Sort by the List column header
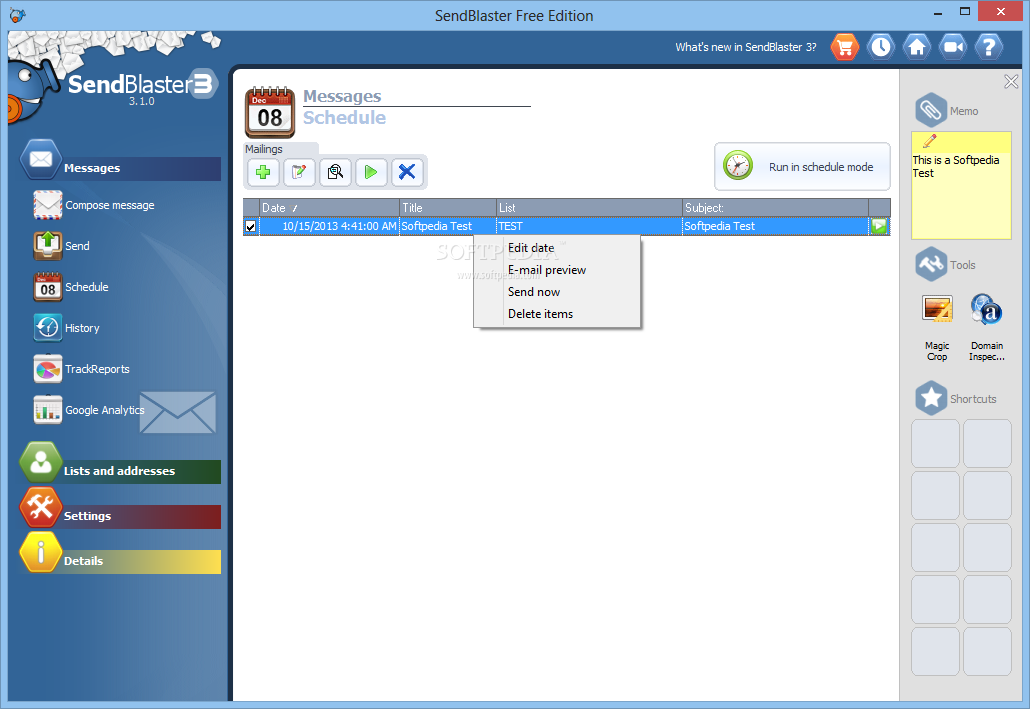The image size is (1030, 709). click(x=589, y=208)
